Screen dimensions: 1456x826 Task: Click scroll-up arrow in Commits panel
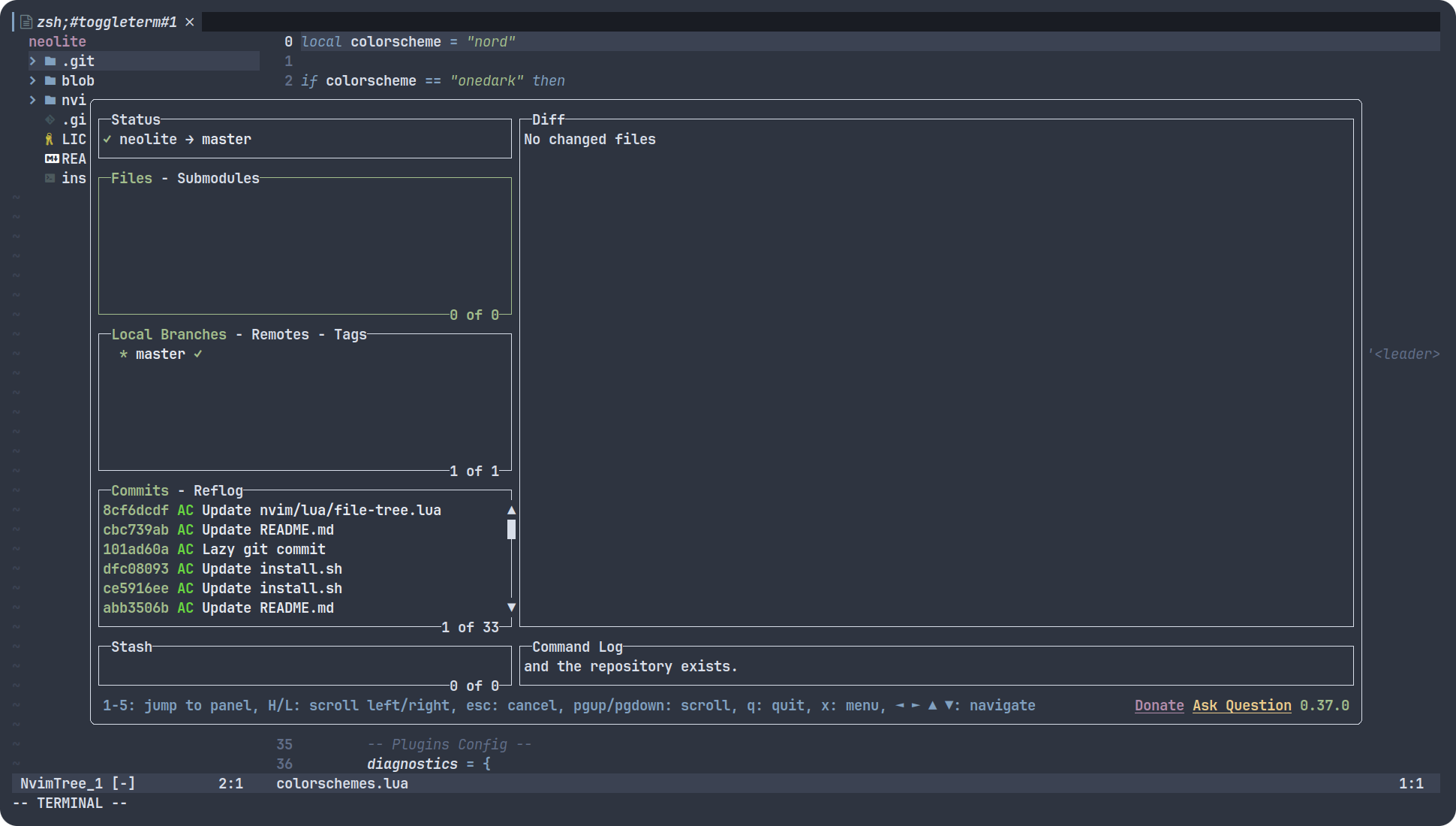511,511
